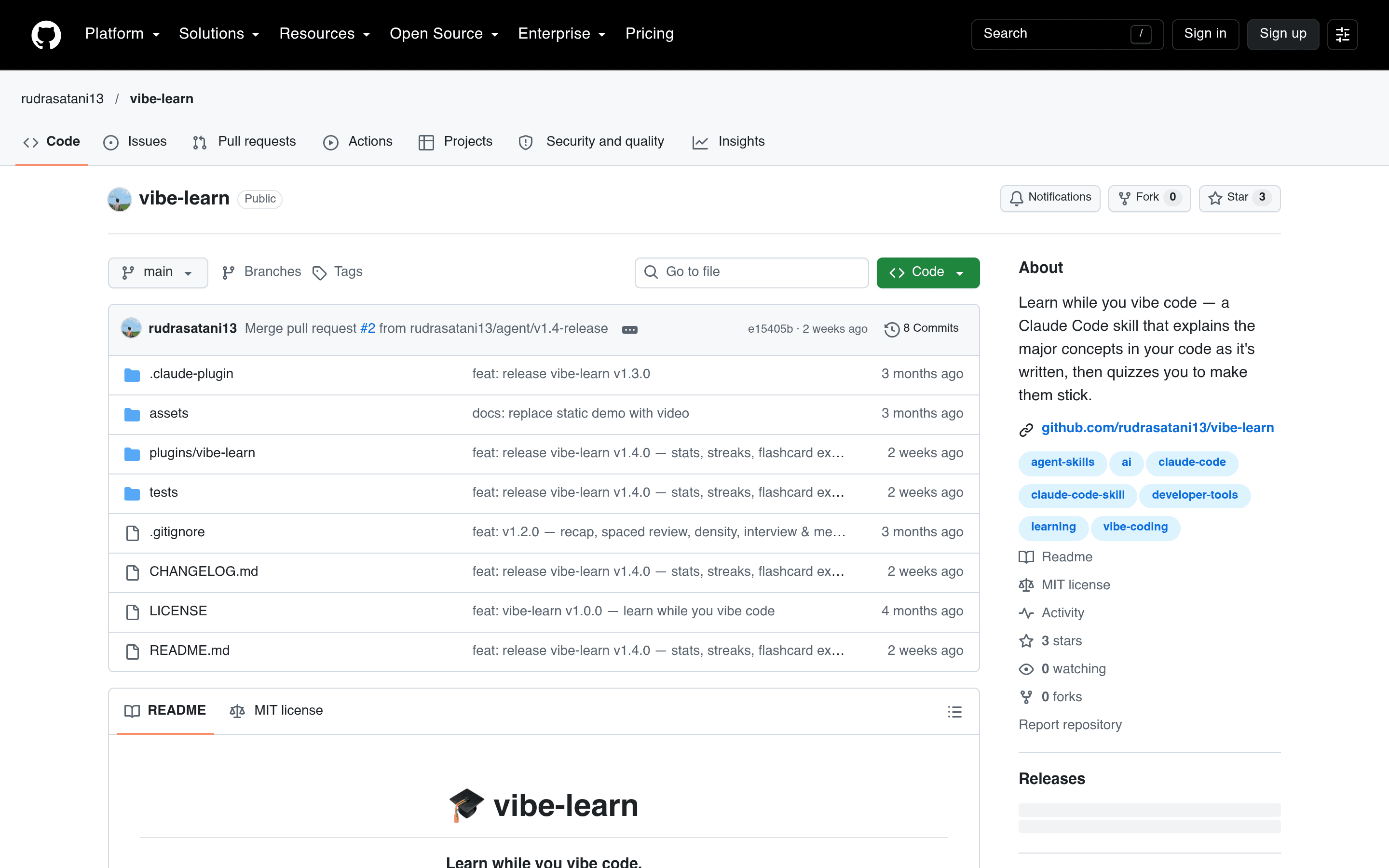Fork the vibe-learn repository
Viewport: 1389px width, 868px height.
[x=1149, y=198]
